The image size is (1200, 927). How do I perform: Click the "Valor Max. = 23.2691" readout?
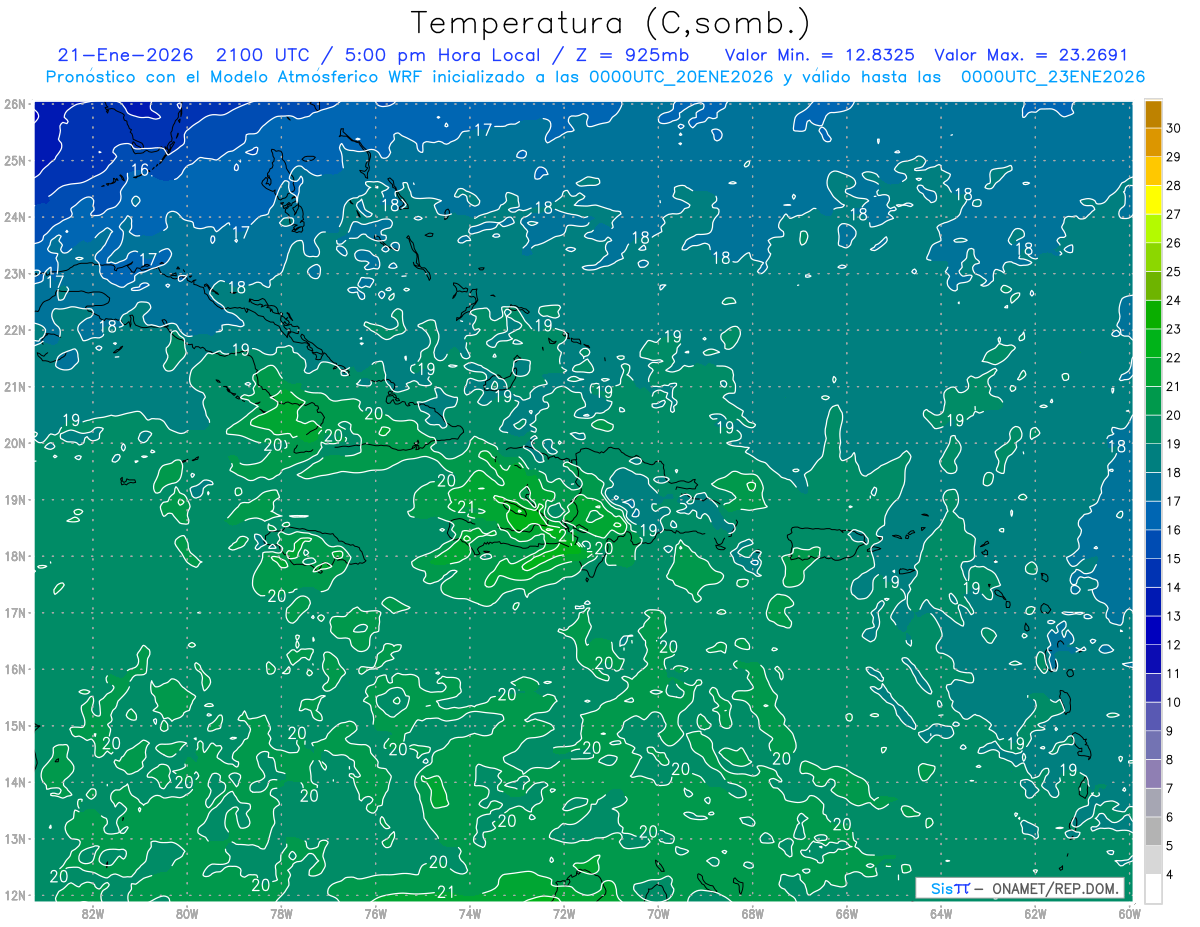(x=1031, y=55)
